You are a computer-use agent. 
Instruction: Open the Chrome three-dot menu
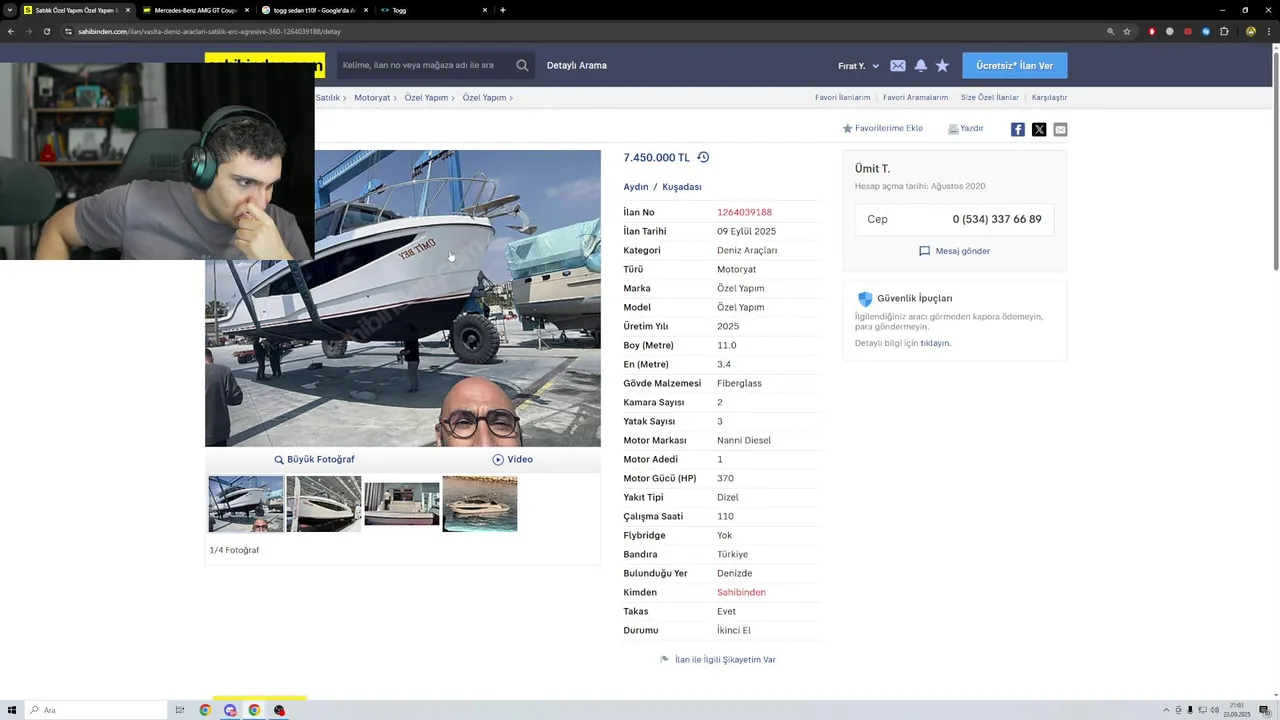tap(1268, 31)
